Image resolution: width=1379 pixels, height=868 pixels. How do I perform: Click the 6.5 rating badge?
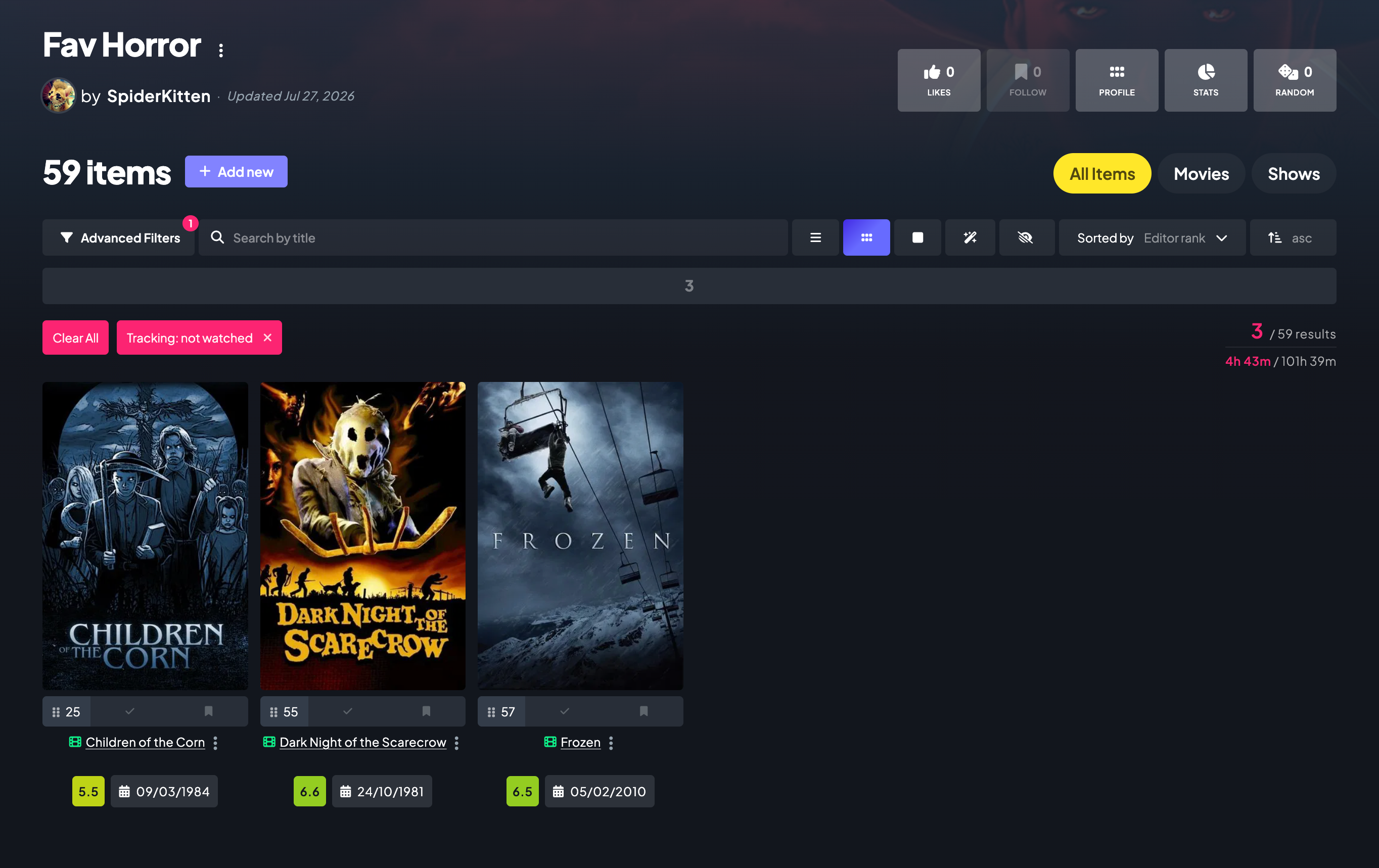point(522,791)
